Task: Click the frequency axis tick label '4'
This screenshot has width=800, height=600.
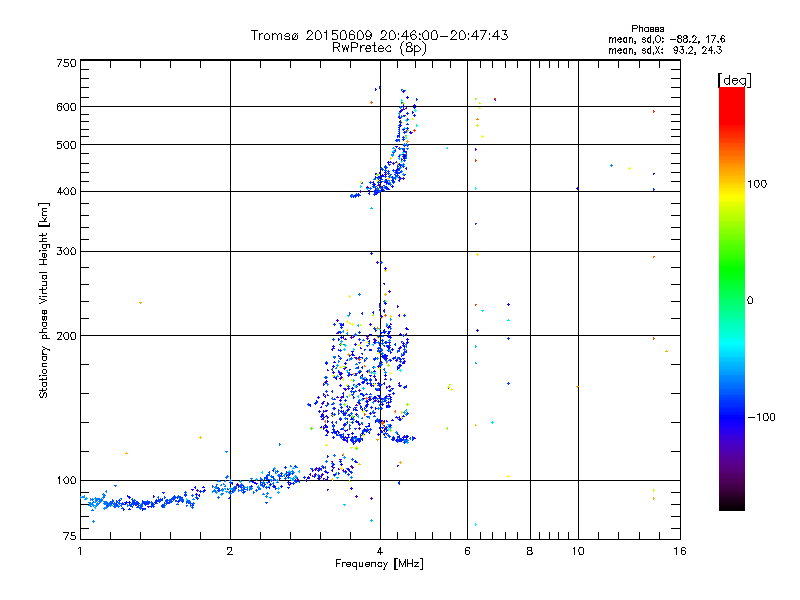Action: coord(380,551)
